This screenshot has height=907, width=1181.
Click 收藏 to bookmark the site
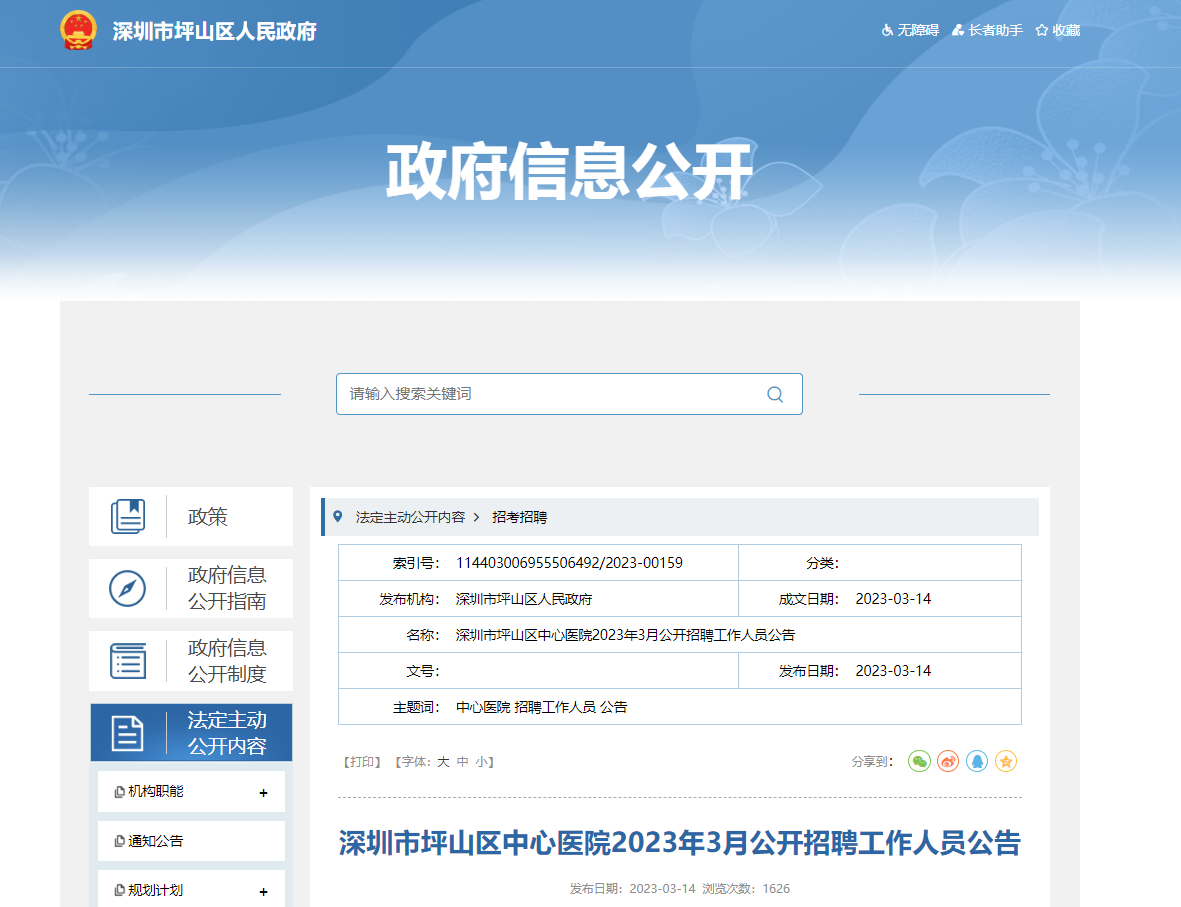[x=1058, y=30]
